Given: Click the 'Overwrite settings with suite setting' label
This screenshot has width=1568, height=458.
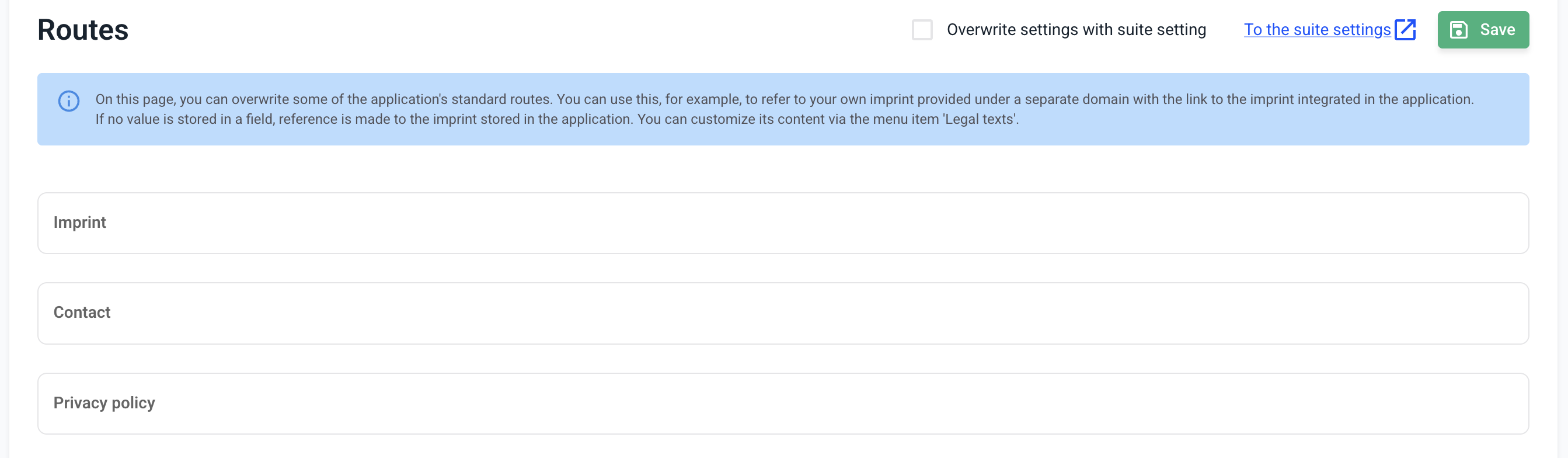Looking at the screenshot, I should point(1075,30).
